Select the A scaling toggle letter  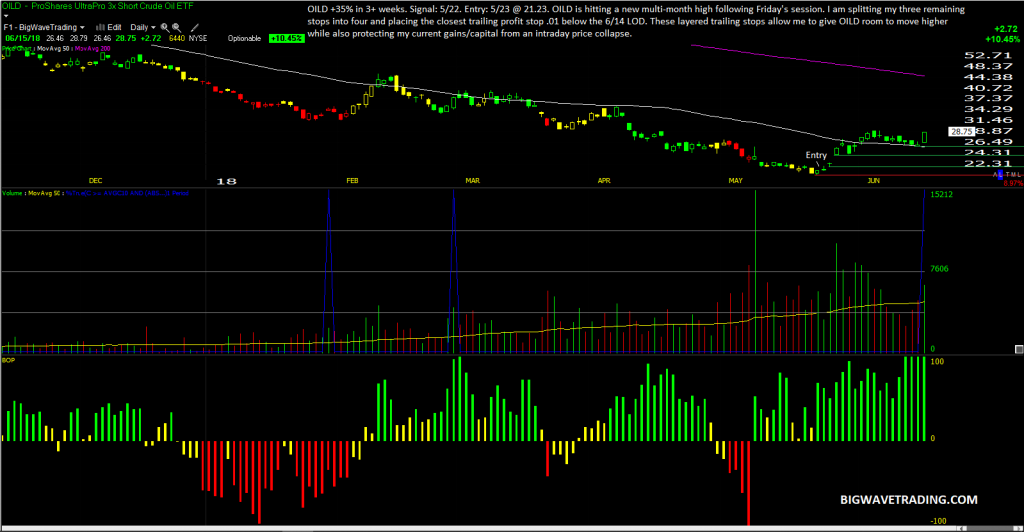995,175
